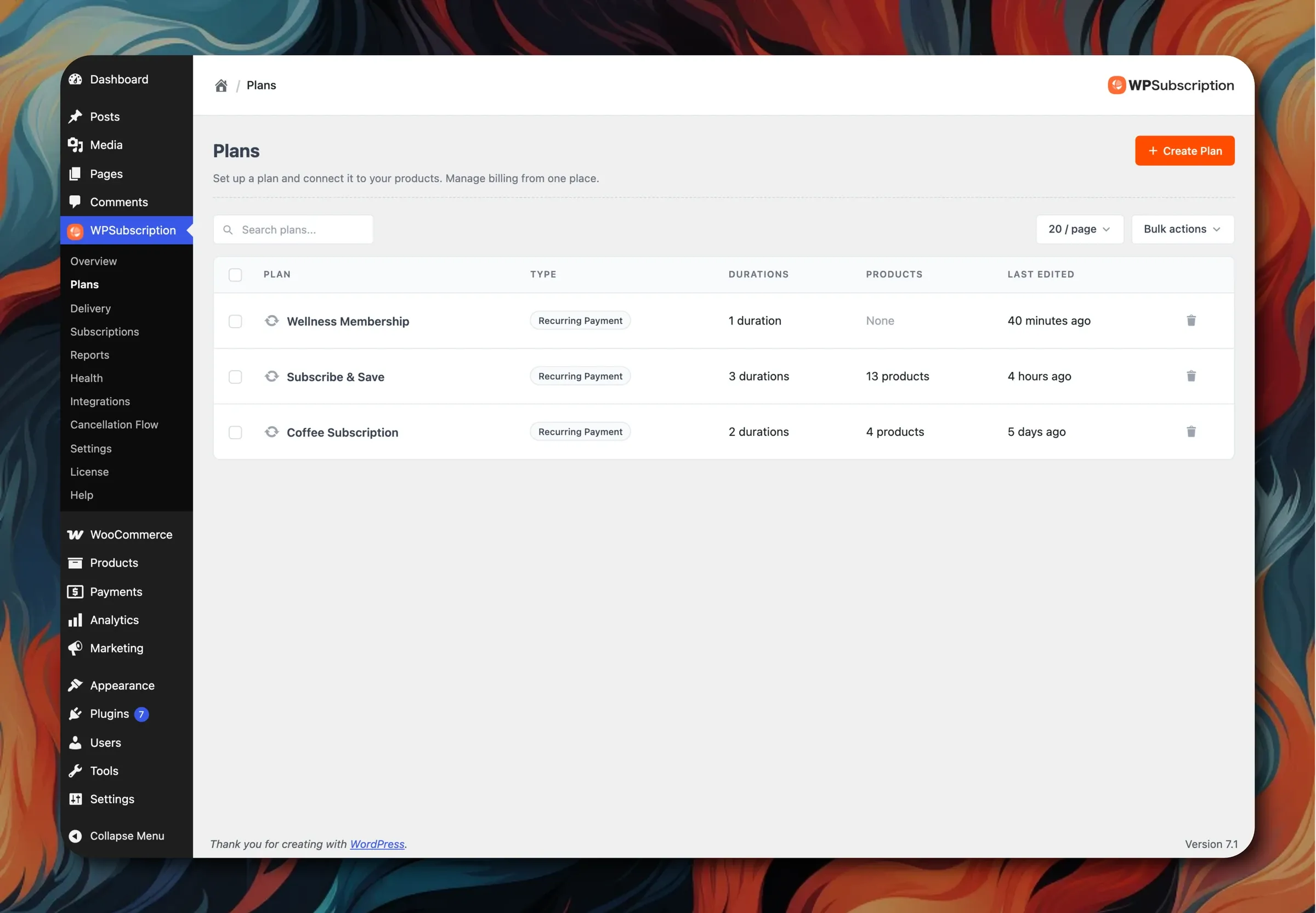Open the Health submenu item
1316x913 pixels.
[x=86, y=378]
